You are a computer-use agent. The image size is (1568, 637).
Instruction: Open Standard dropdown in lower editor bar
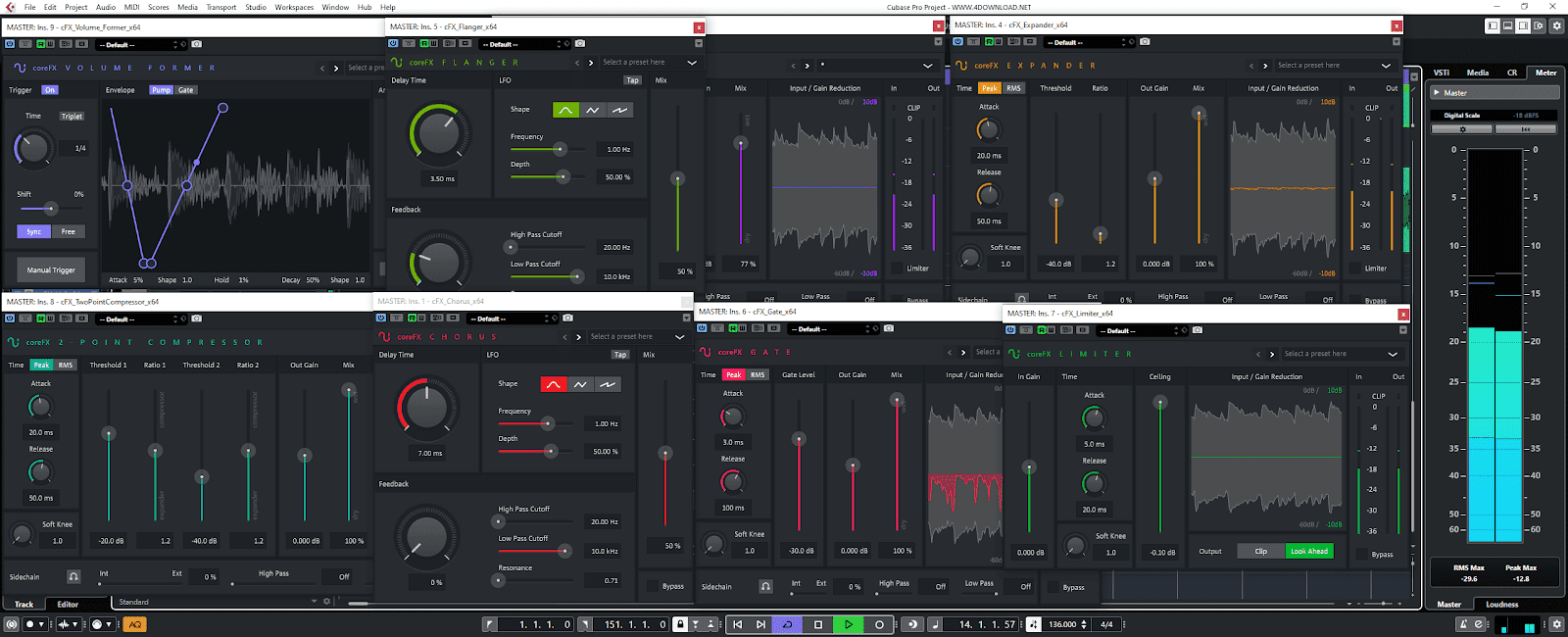tap(218, 602)
